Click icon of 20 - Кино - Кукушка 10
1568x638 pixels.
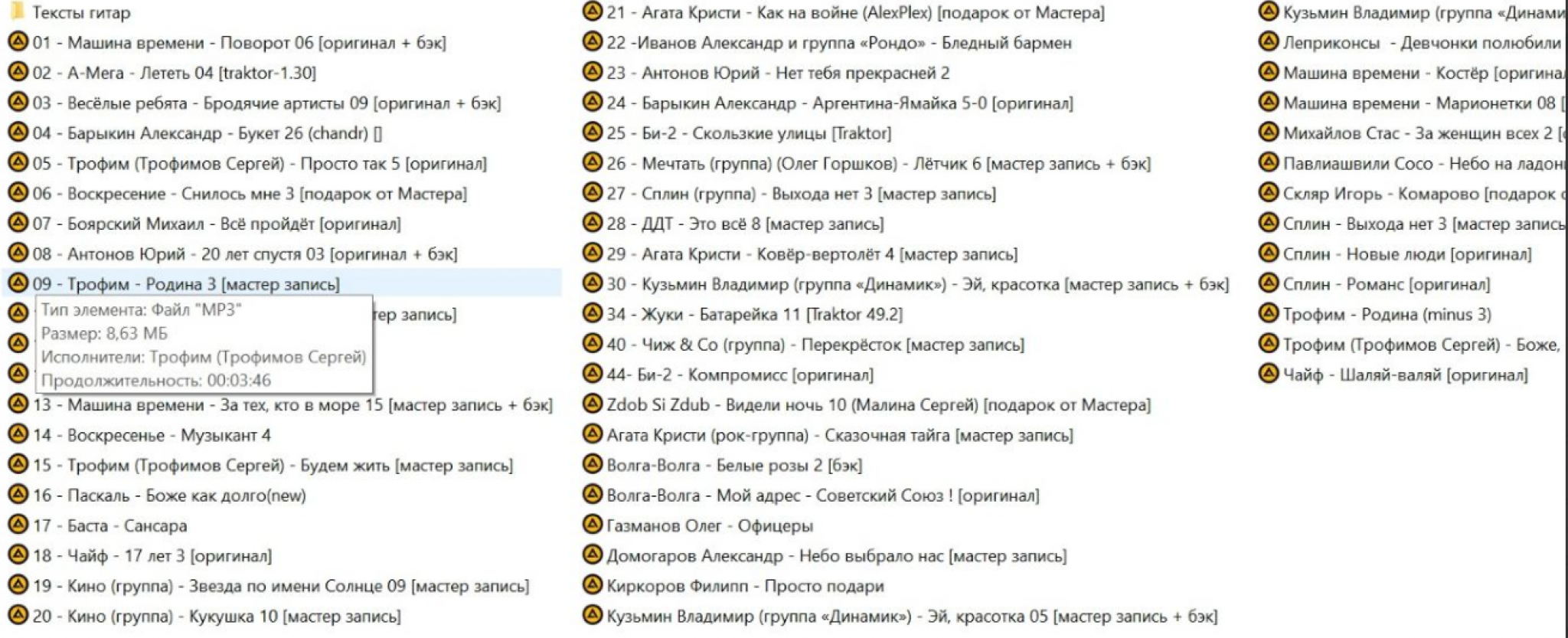click(x=18, y=615)
